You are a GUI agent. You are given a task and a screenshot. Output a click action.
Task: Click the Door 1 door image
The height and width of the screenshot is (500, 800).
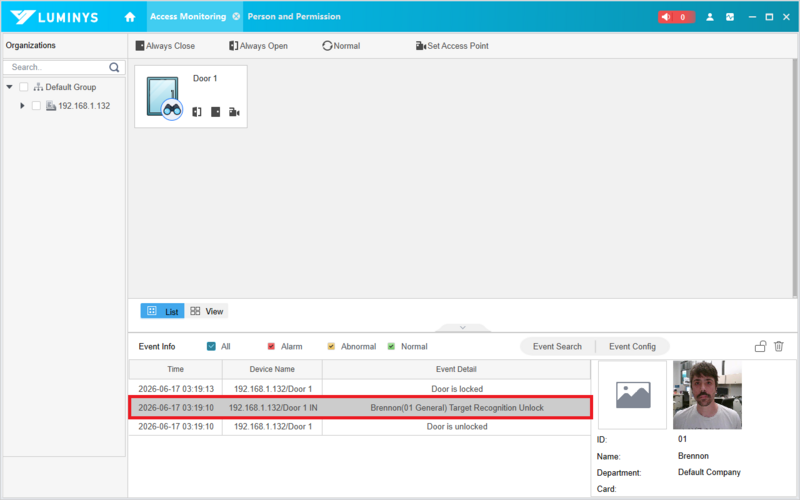[x=162, y=96]
